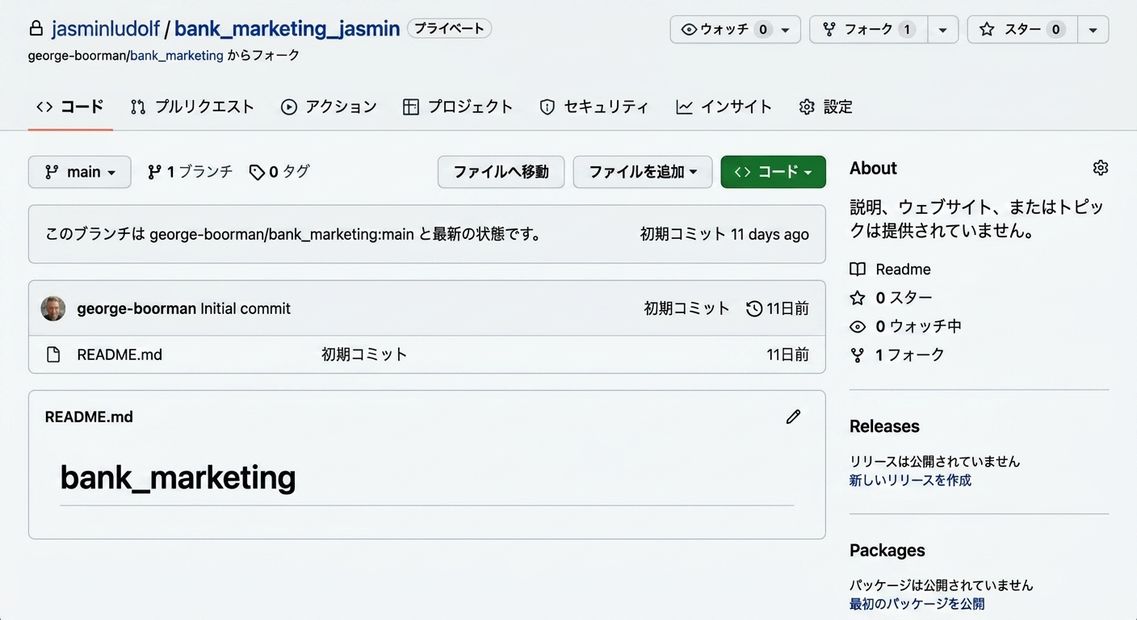Open the upstream bank_marketing fork source link
This screenshot has width=1137, height=620.
click(177, 56)
